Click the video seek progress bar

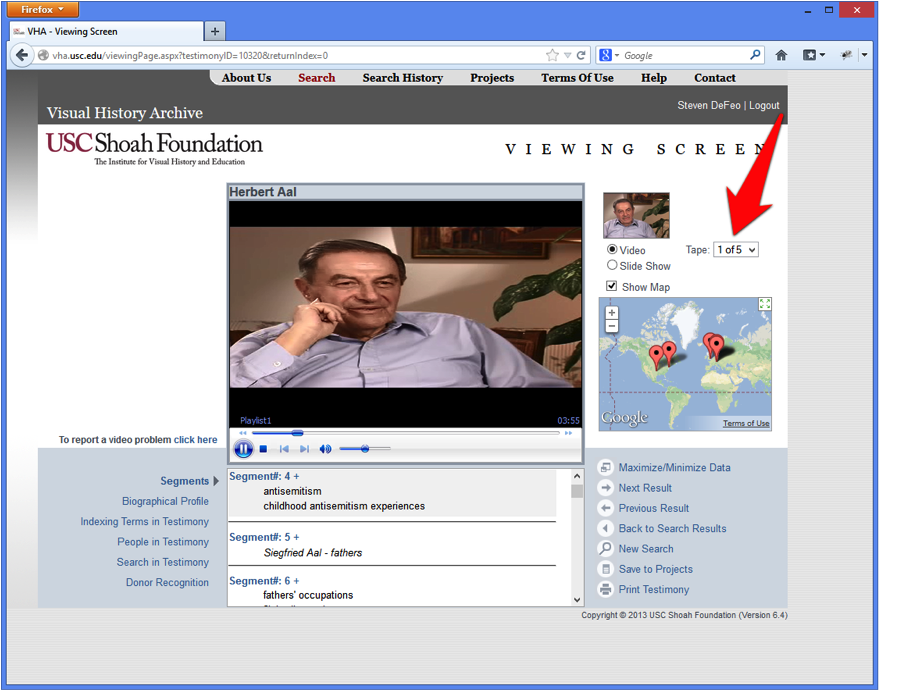tap(406, 433)
